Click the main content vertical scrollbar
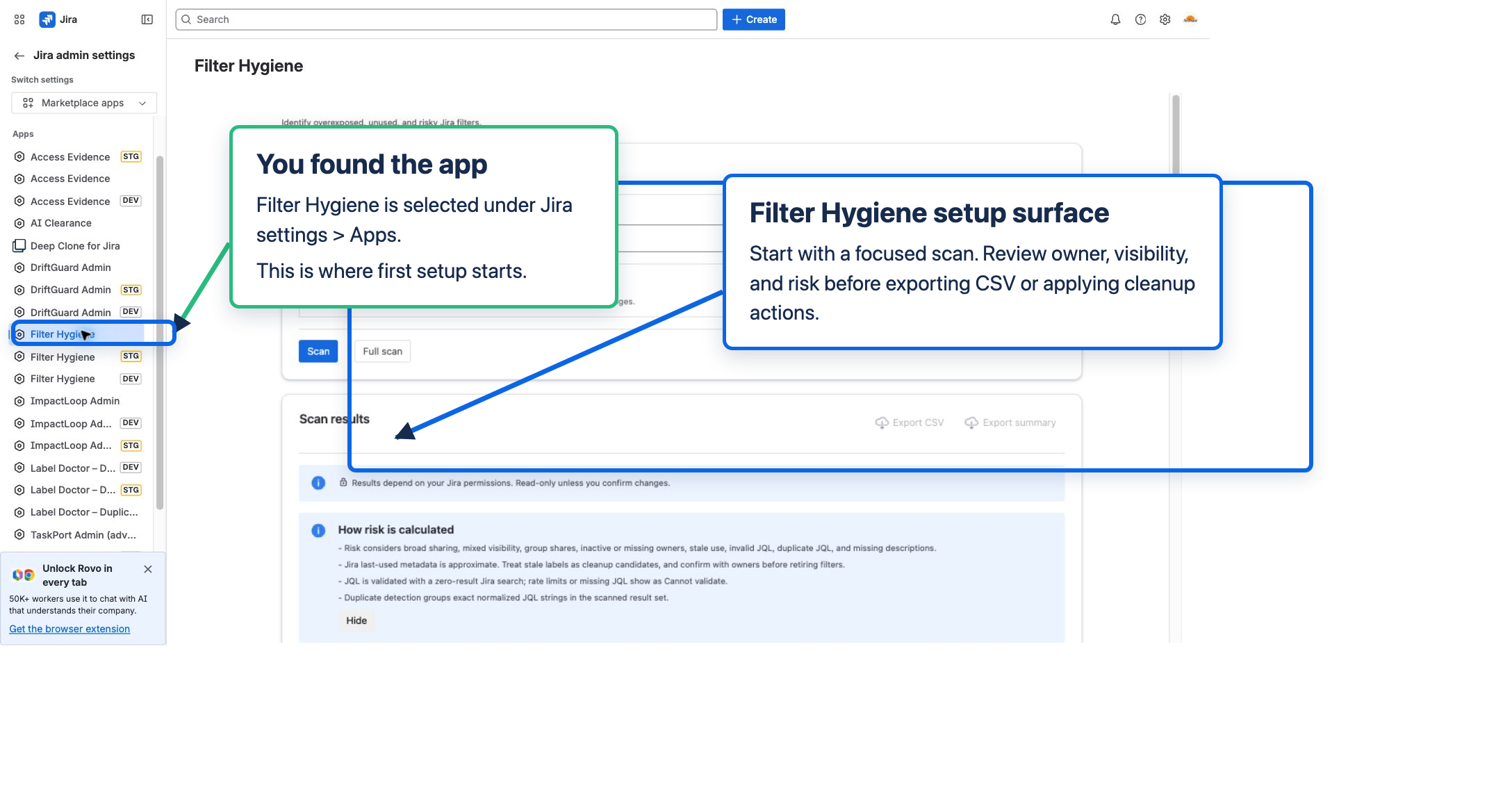This screenshot has width=1512, height=806. [1176, 135]
